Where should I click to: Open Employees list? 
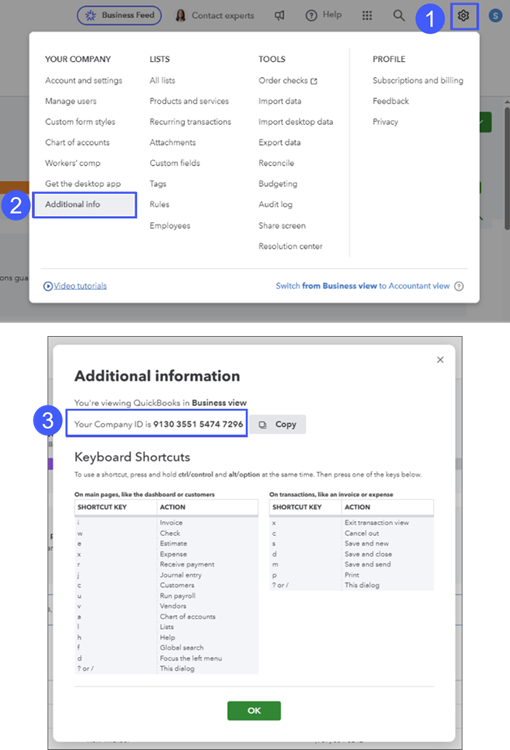[x=170, y=225]
